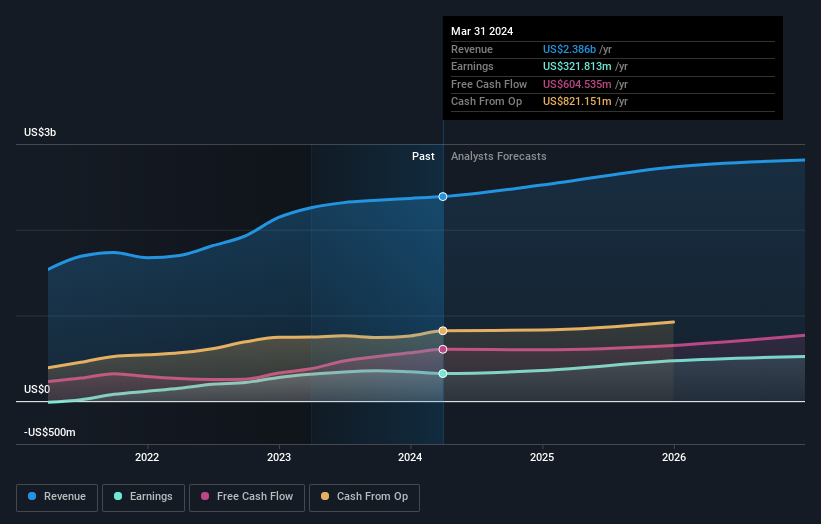Click the Revenue row label in tooltip
The height and width of the screenshot is (524, 821).
[472, 49]
